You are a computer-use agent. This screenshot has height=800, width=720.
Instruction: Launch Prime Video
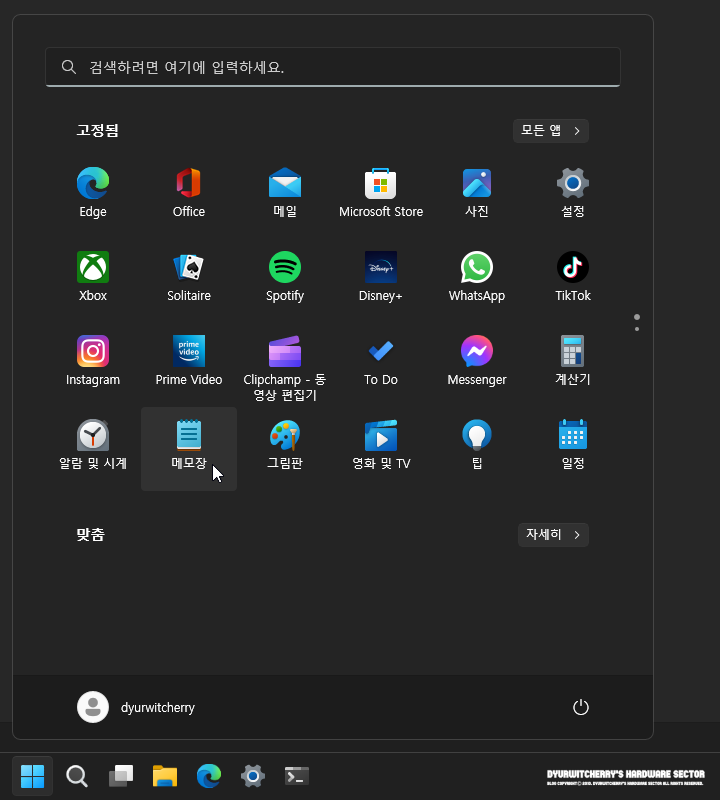pos(189,361)
